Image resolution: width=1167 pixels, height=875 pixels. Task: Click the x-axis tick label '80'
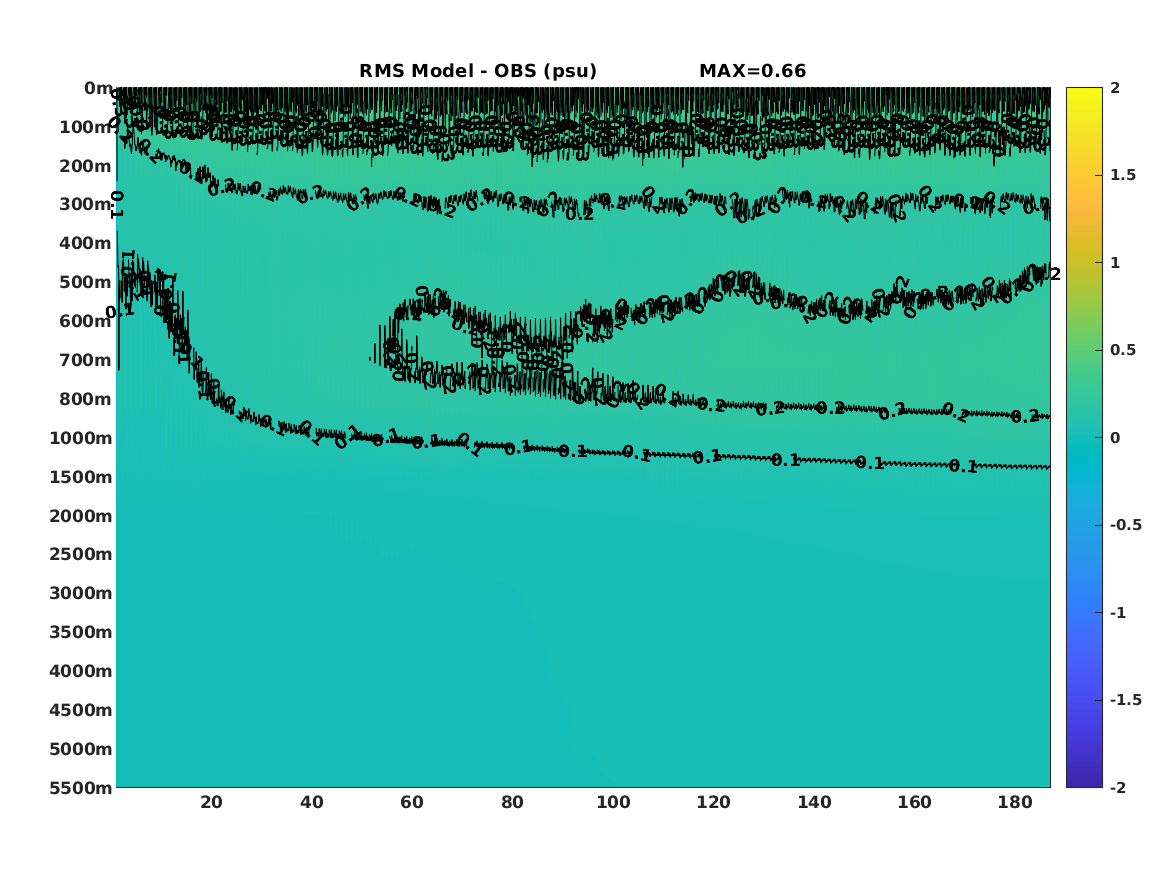pos(513,803)
